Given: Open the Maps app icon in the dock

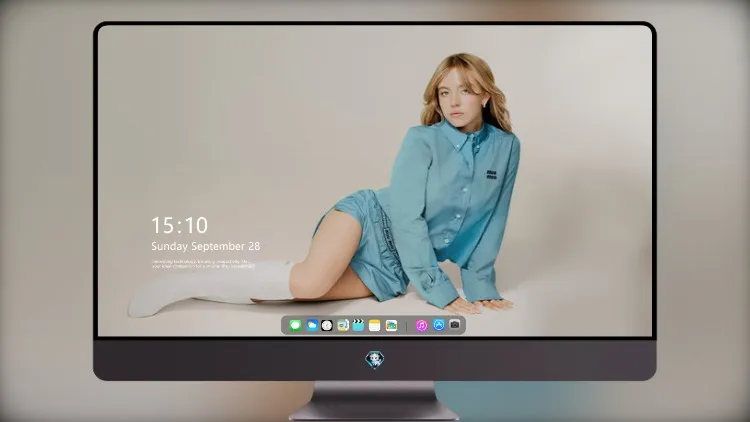Looking at the screenshot, I should (x=343, y=325).
